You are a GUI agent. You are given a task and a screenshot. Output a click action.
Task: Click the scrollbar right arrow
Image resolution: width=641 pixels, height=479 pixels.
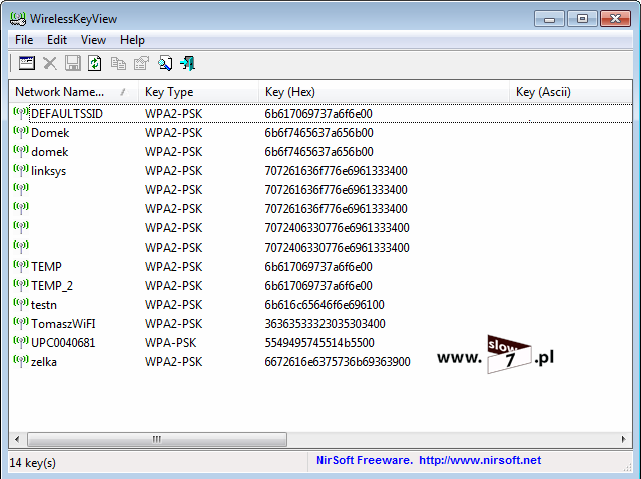pos(623,439)
